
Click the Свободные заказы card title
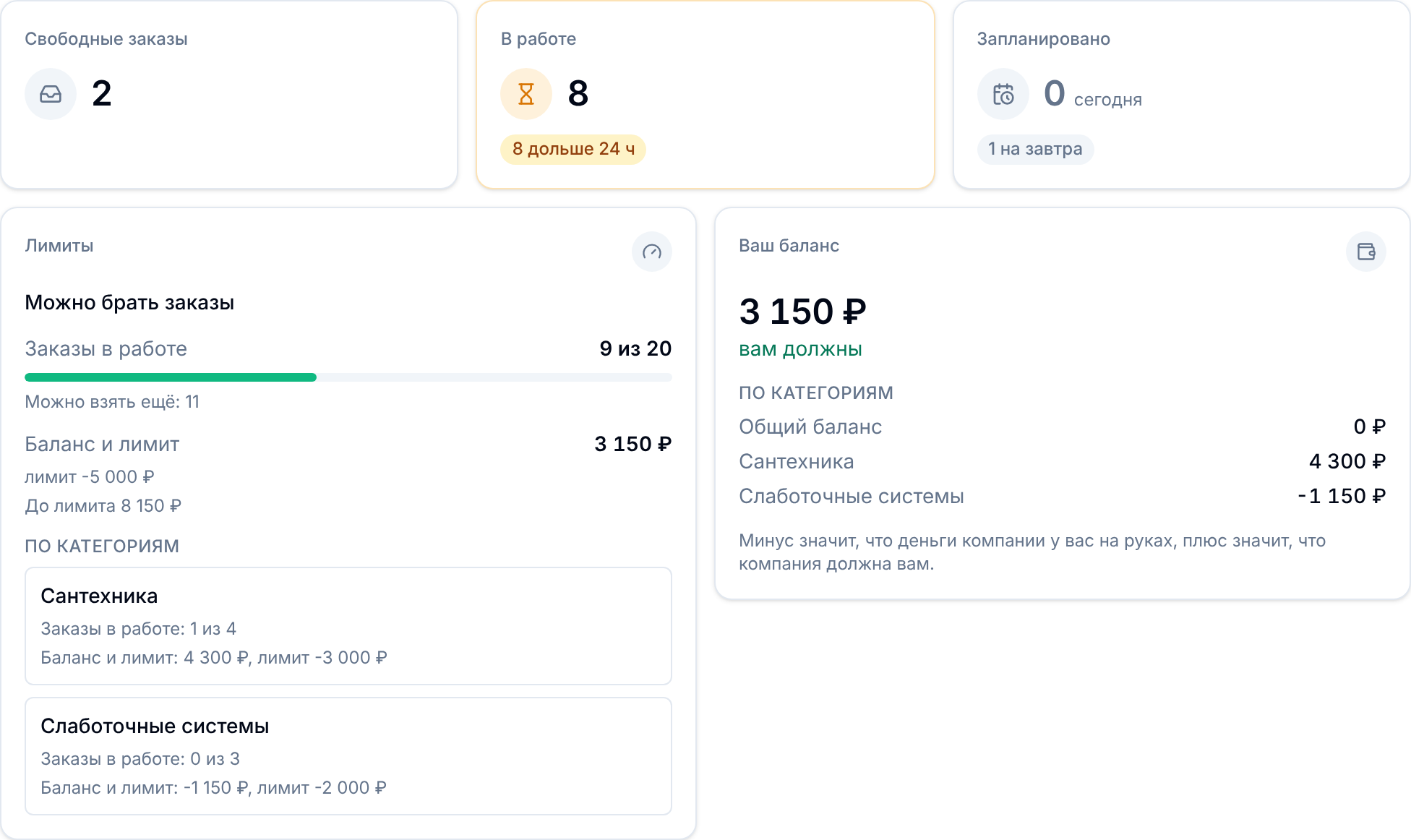[x=106, y=39]
